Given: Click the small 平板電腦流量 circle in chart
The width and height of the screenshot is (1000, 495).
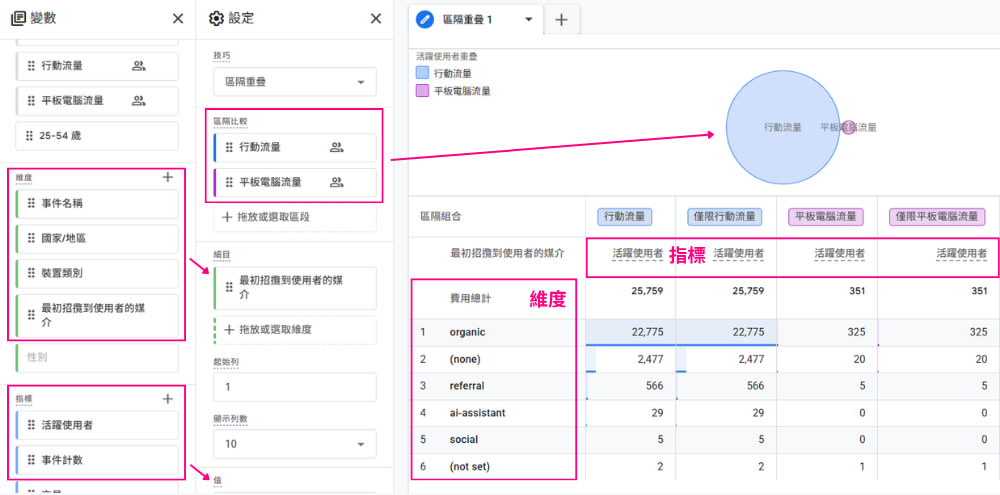Looking at the screenshot, I should [848, 128].
